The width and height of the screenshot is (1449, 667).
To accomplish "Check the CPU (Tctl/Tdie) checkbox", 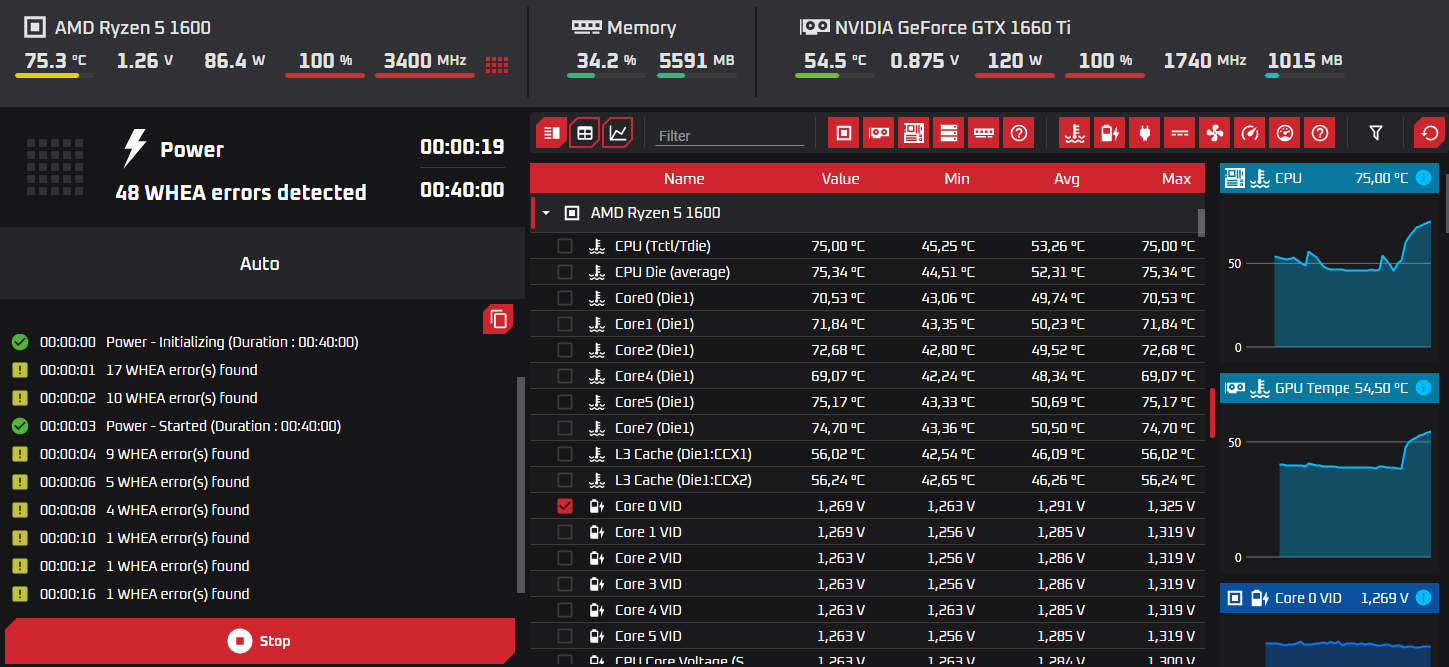I will click(565, 246).
